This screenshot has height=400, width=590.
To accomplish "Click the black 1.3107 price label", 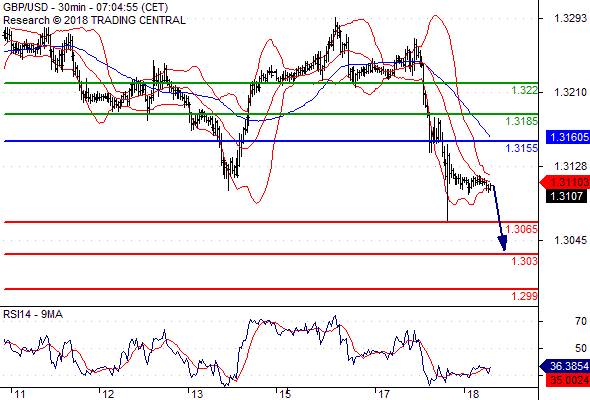I will [x=566, y=196].
